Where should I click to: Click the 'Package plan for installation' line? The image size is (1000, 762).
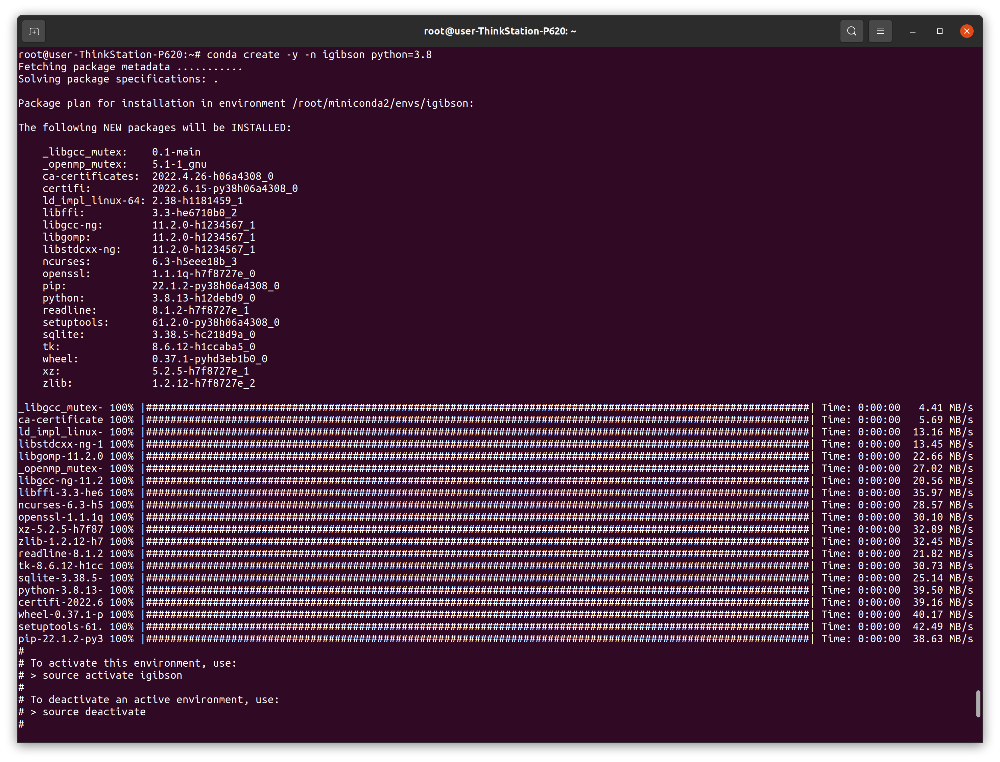[246, 103]
